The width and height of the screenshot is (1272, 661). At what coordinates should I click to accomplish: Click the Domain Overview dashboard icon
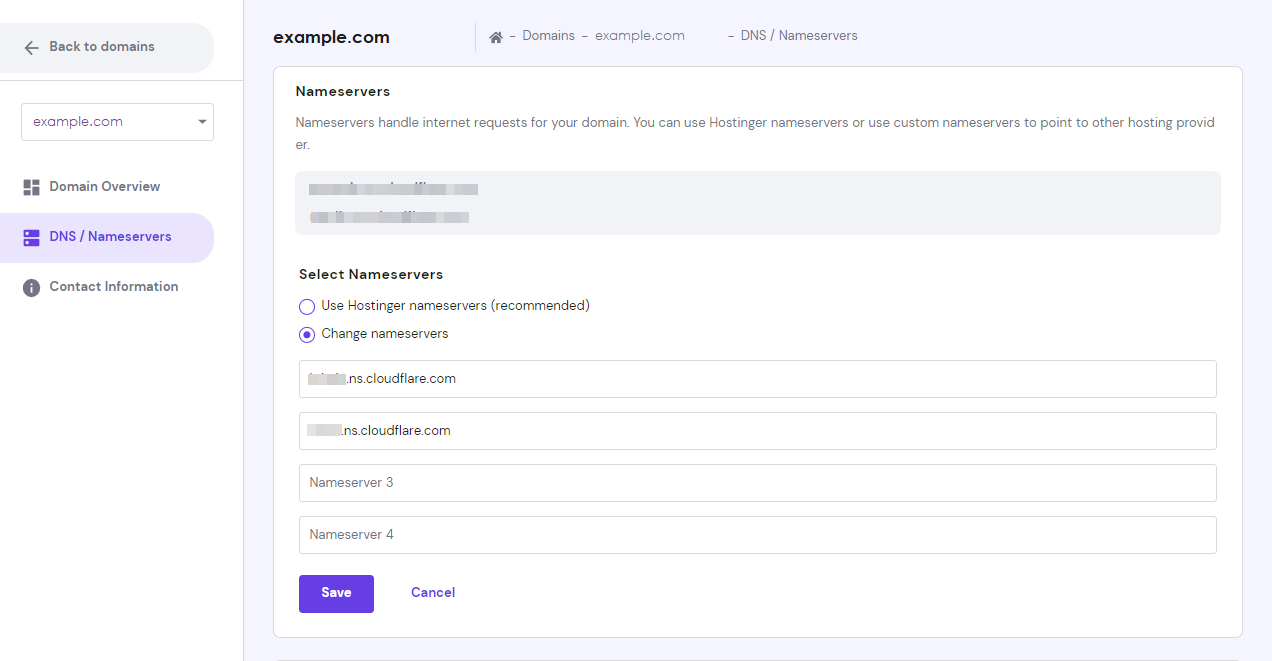(31, 187)
